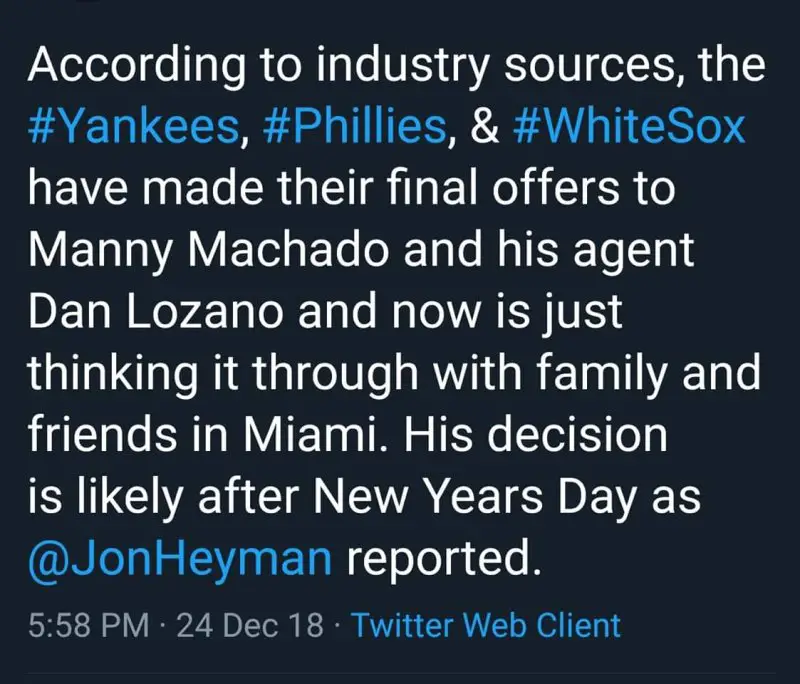This screenshot has width=800, height=684.
Task: Click the ampersand before #WhiteSox
Action: tap(484, 130)
